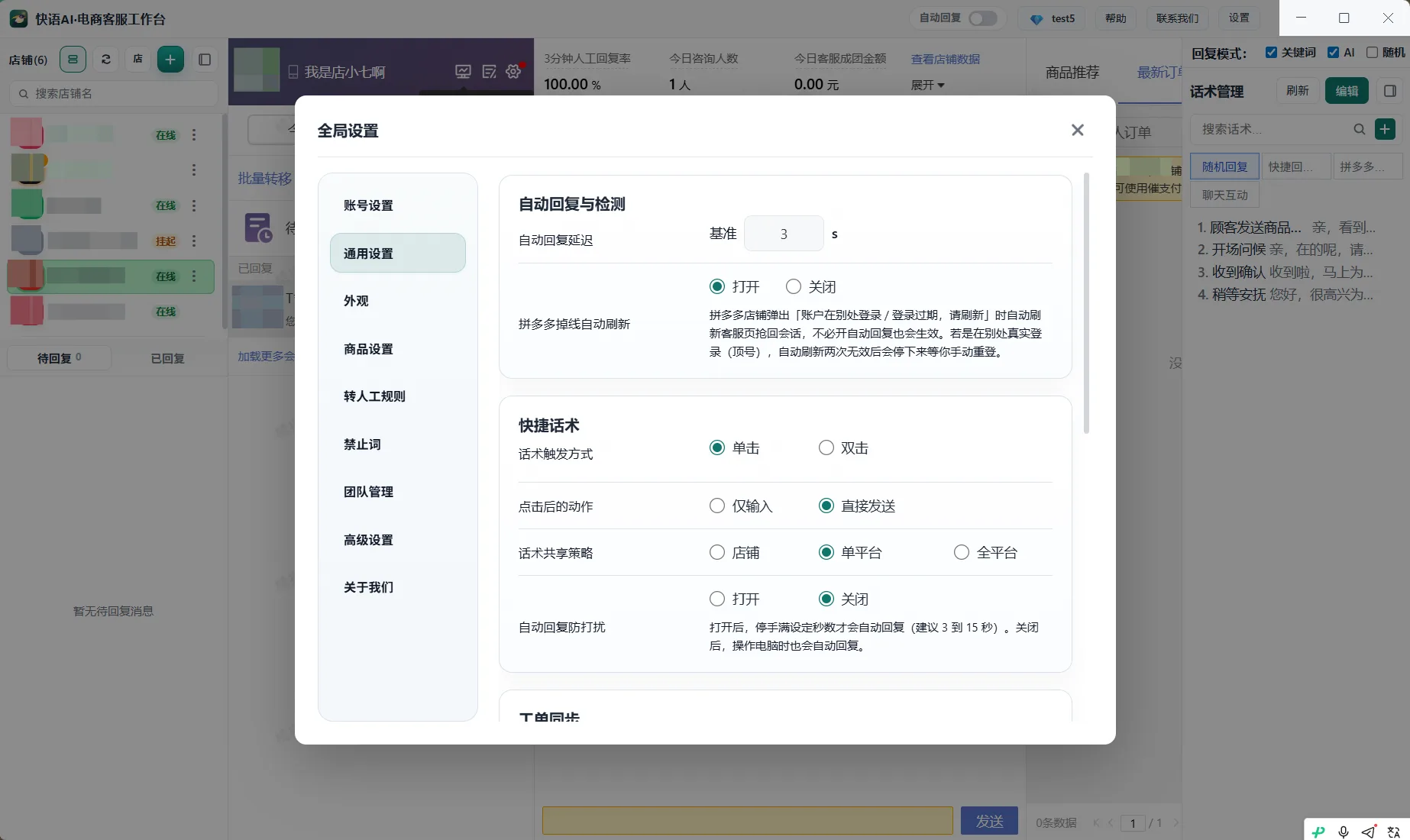Select 关闭 for 拼多多掉线自动刷新
Image resolution: width=1410 pixels, height=840 pixels.
tap(794, 286)
